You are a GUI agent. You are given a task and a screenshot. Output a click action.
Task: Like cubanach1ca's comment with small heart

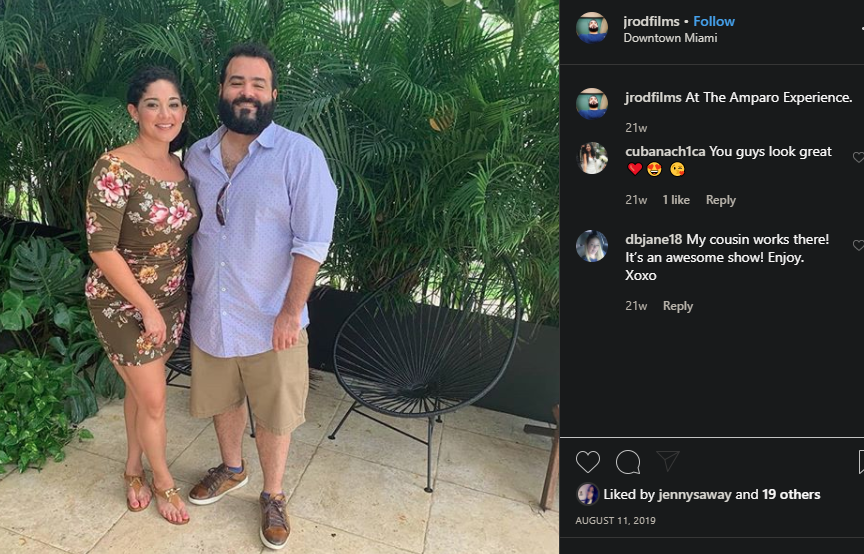tap(858, 157)
